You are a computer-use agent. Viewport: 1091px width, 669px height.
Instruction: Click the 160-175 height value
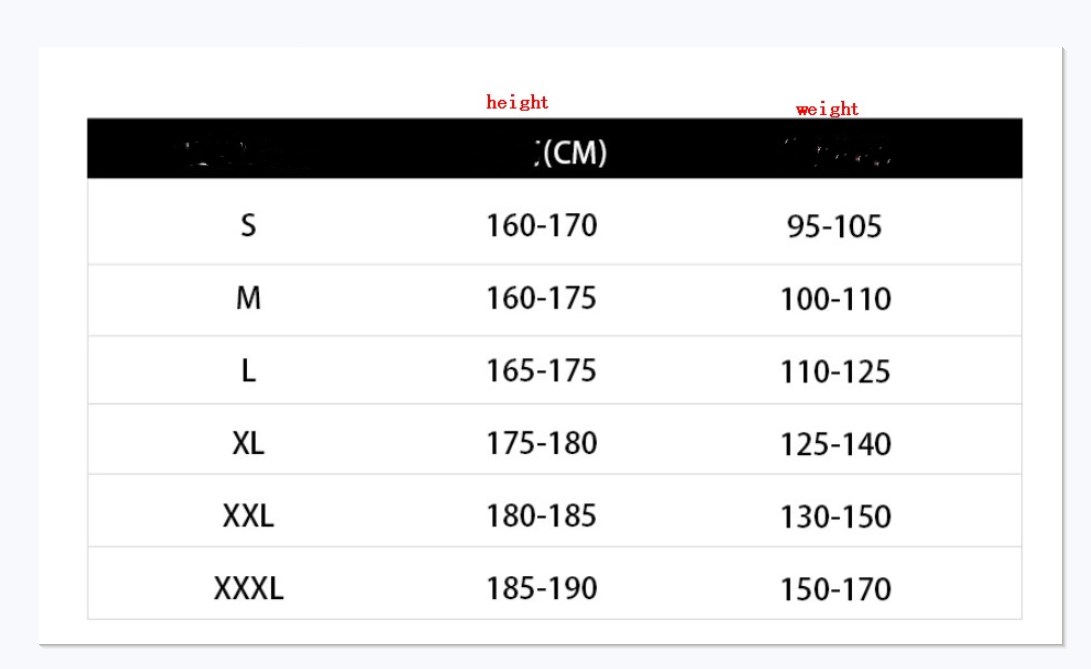541,298
